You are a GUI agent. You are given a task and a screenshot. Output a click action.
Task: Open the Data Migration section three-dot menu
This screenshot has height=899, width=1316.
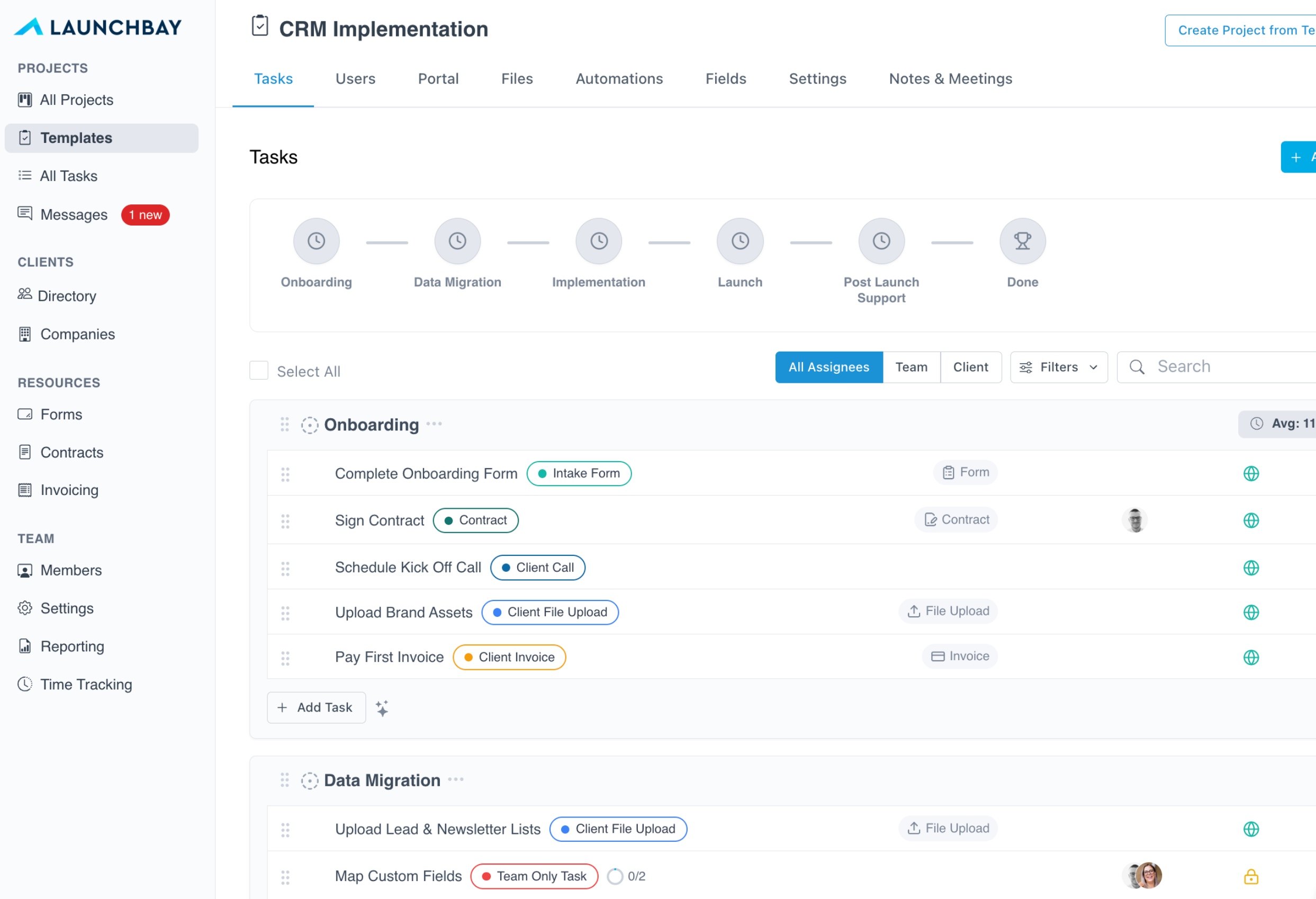tap(455, 779)
